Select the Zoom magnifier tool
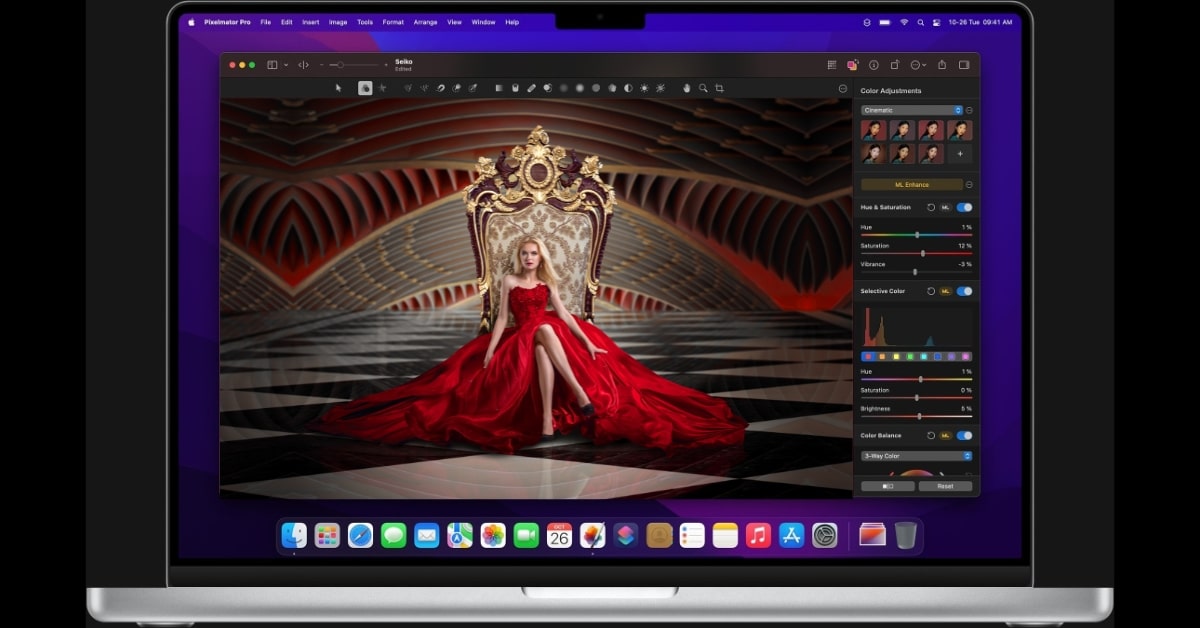This screenshot has height=628, width=1200. tap(703, 88)
